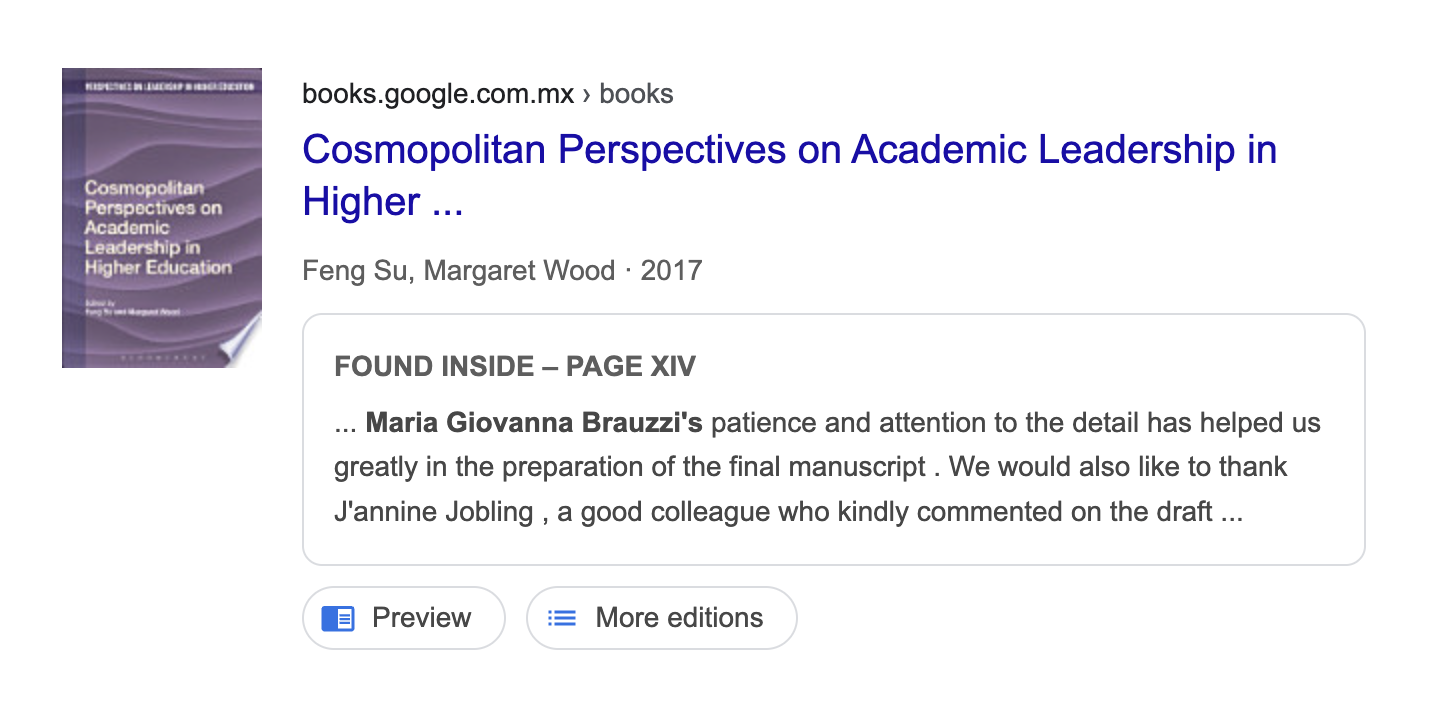The height and width of the screenshot is (714, 1450).
Task: Click the books.google.com.mx URL text
Action: [438, 95]
